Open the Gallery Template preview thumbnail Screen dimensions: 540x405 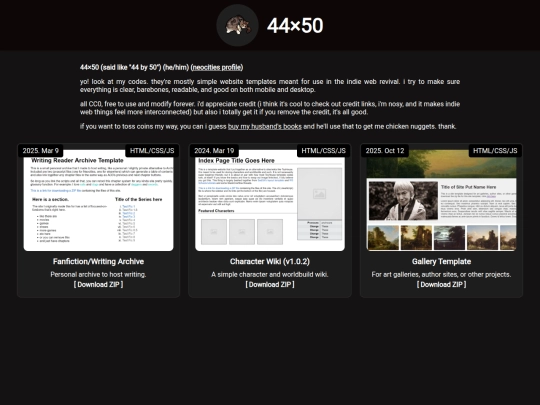point(442,200)
